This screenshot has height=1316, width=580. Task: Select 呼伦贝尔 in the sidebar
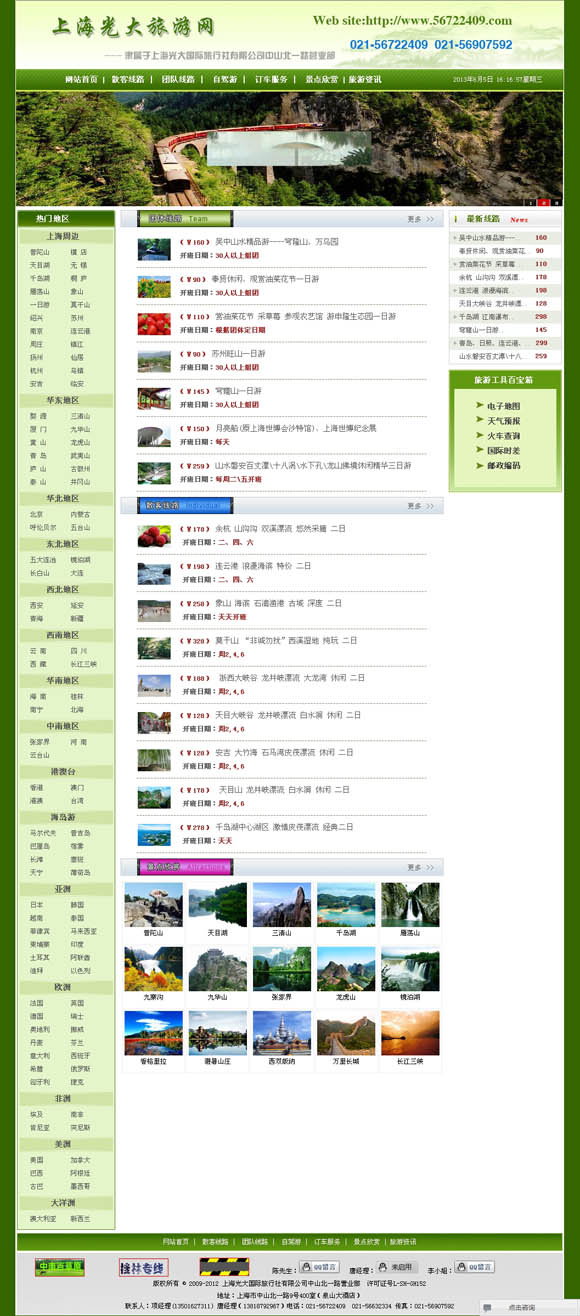tap(42, 527)
